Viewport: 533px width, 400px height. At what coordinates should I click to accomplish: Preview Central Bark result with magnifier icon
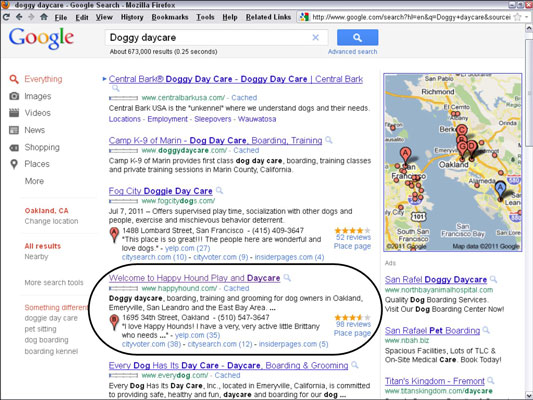(116, 89)
